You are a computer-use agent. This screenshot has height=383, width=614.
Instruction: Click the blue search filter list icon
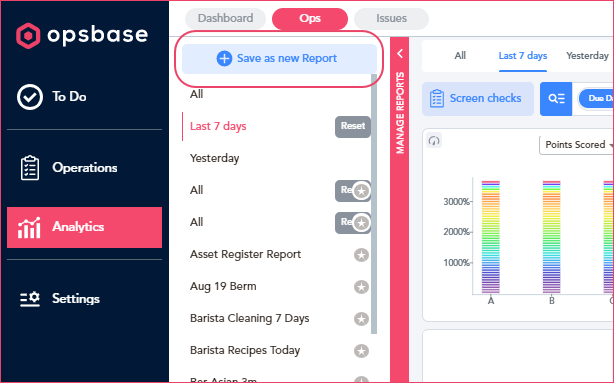556,99
